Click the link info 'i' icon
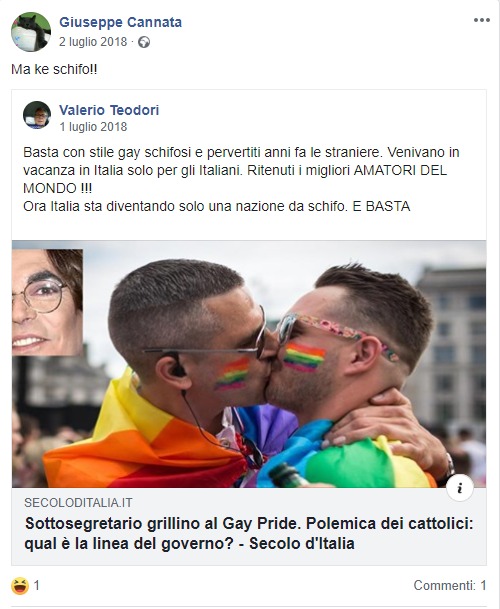The width and height of the screenshot is (500, 609). (460, 488)
